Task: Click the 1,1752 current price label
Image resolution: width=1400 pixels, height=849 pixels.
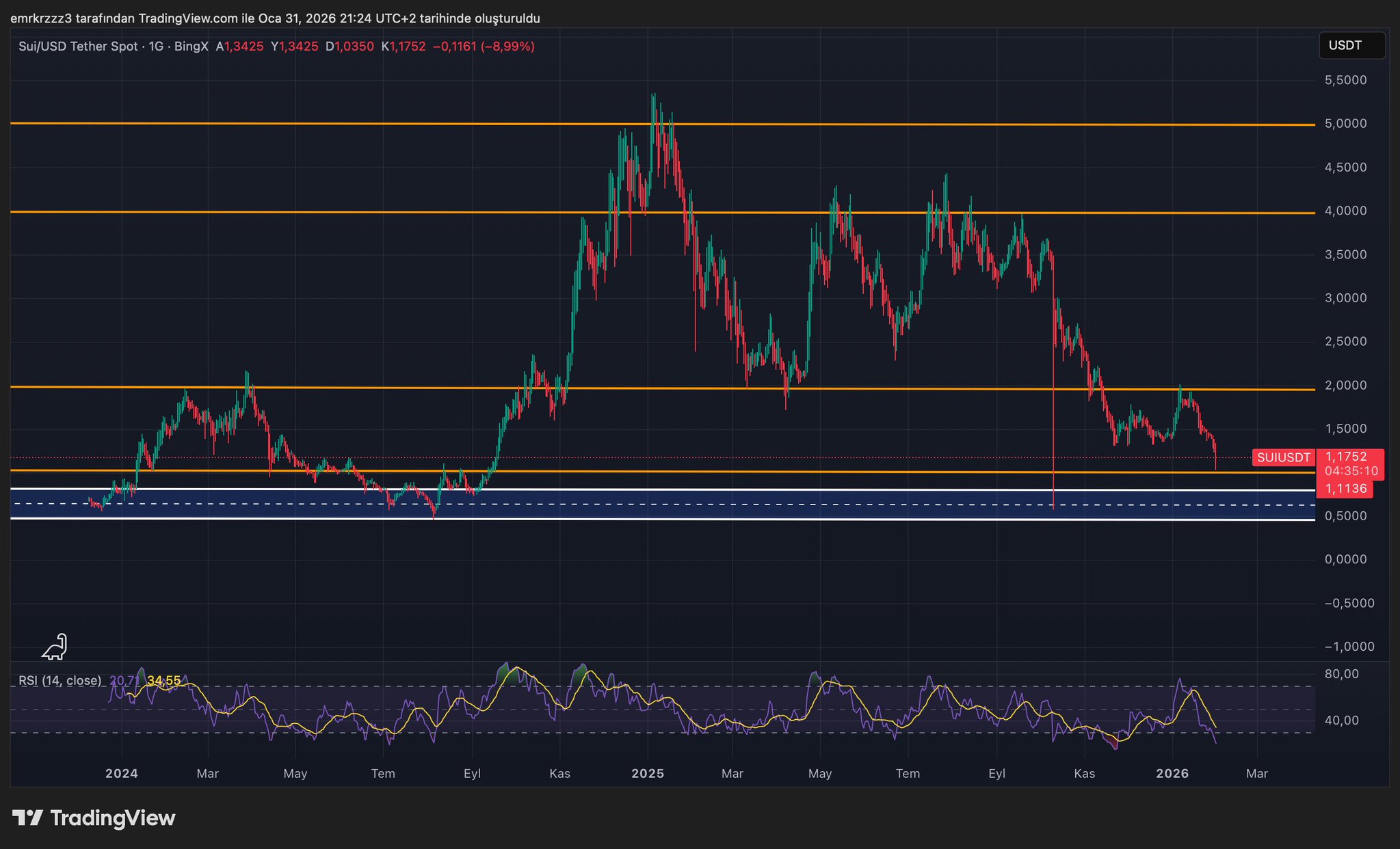Action: point(1345,457)
